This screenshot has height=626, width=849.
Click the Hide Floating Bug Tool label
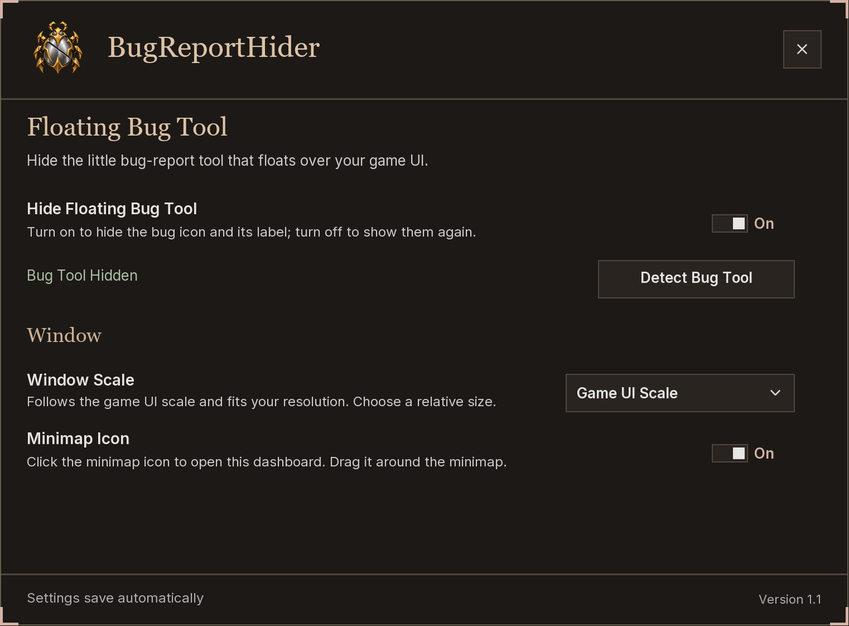click(x=112, y=208)
